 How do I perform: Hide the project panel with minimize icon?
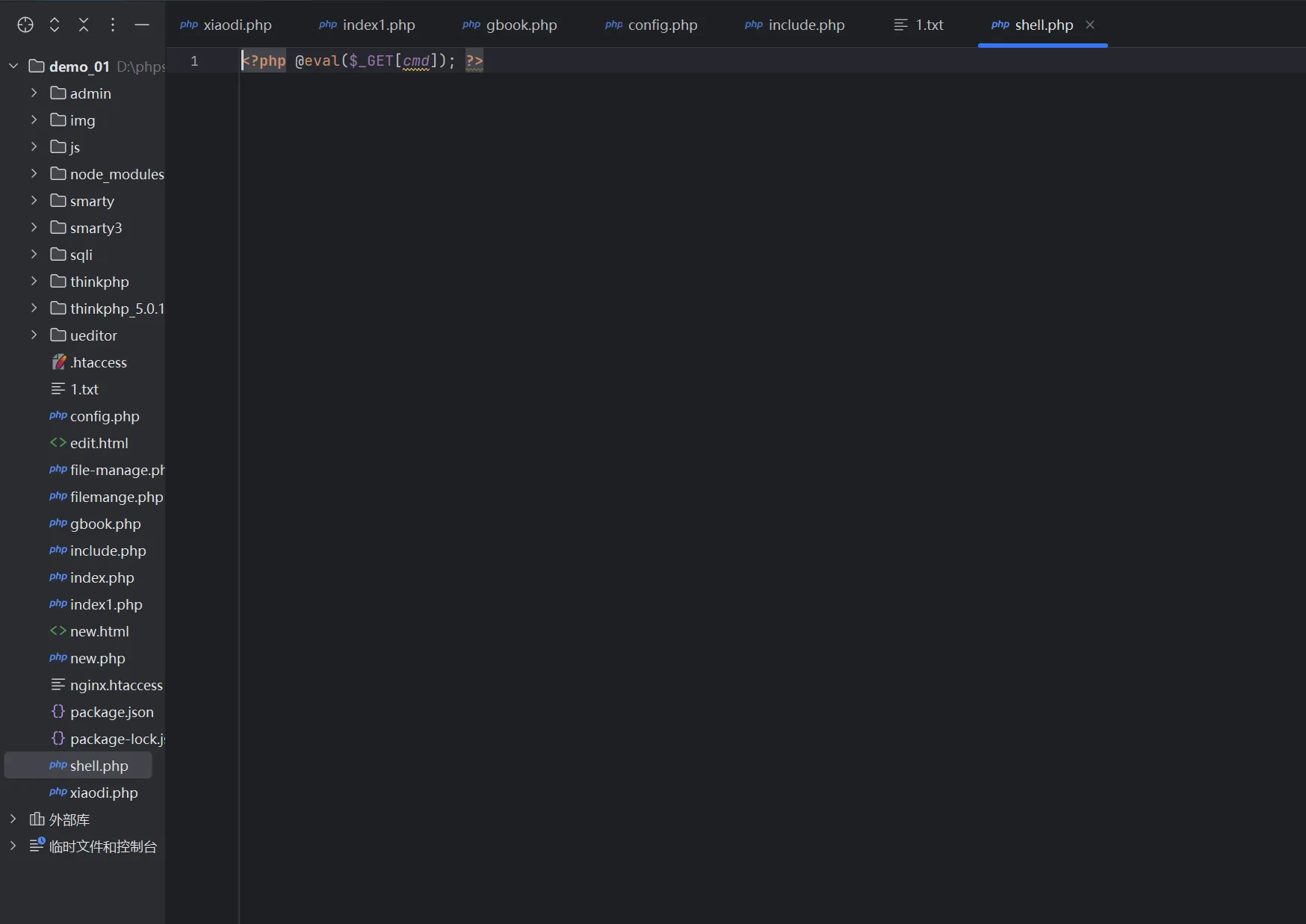[x=142, y=25]
